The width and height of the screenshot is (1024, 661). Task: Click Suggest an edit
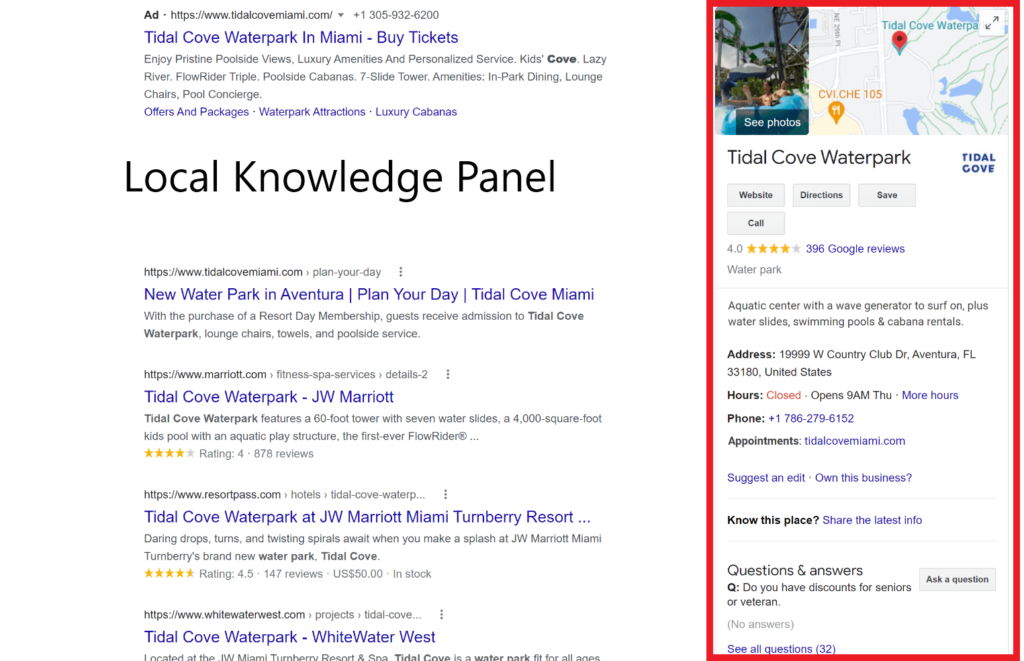pyautogui.click(x=766, y=477)
